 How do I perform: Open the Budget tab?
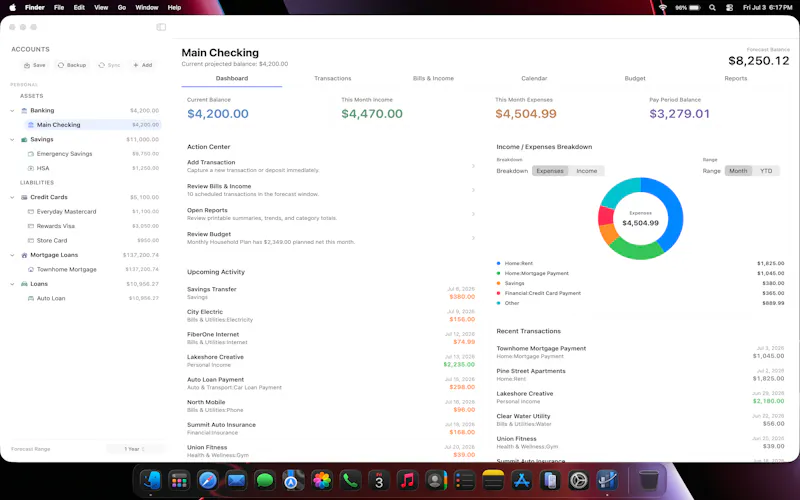click(x=635, y=78)
